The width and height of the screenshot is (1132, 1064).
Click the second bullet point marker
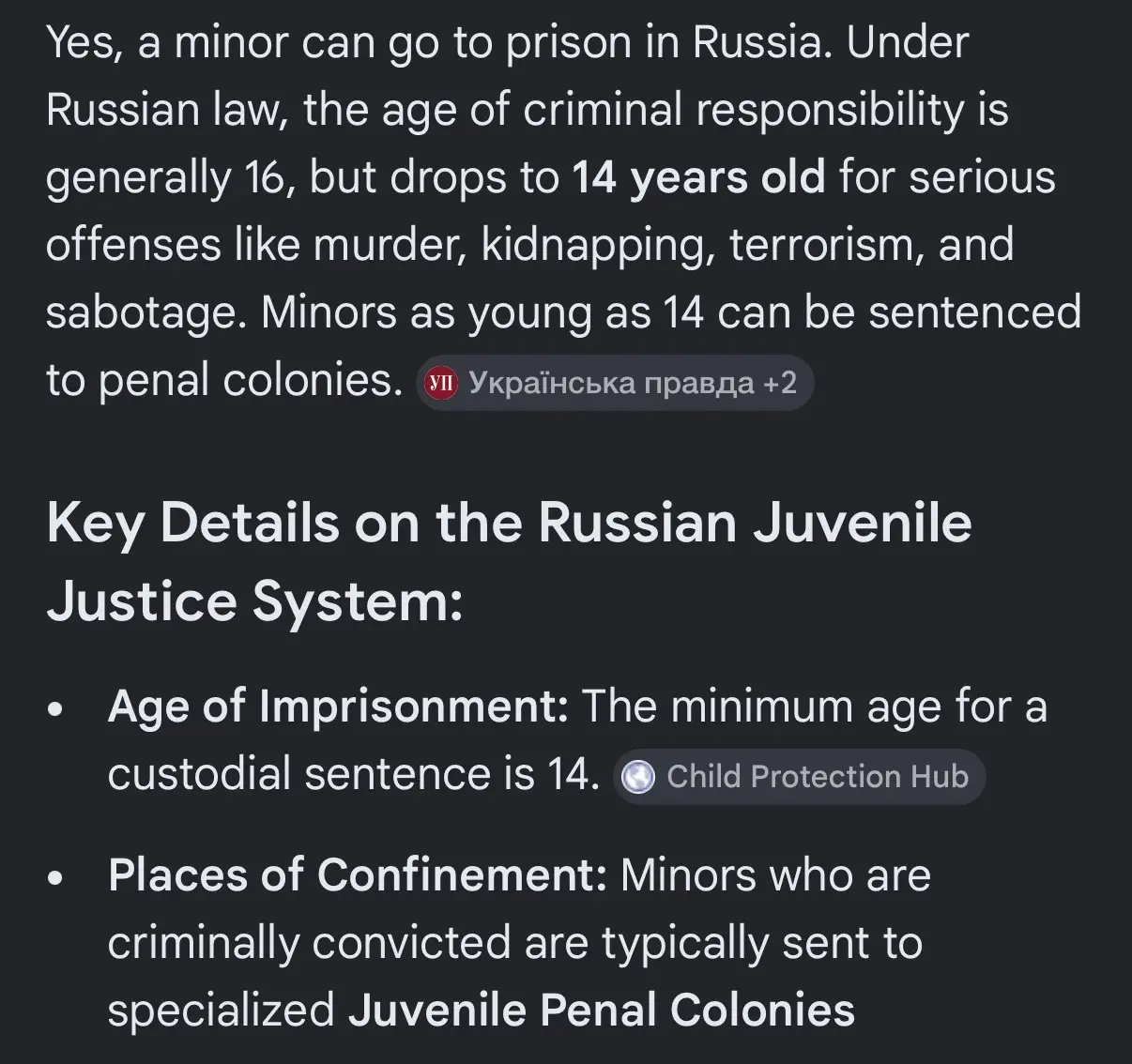click(57, 878)
